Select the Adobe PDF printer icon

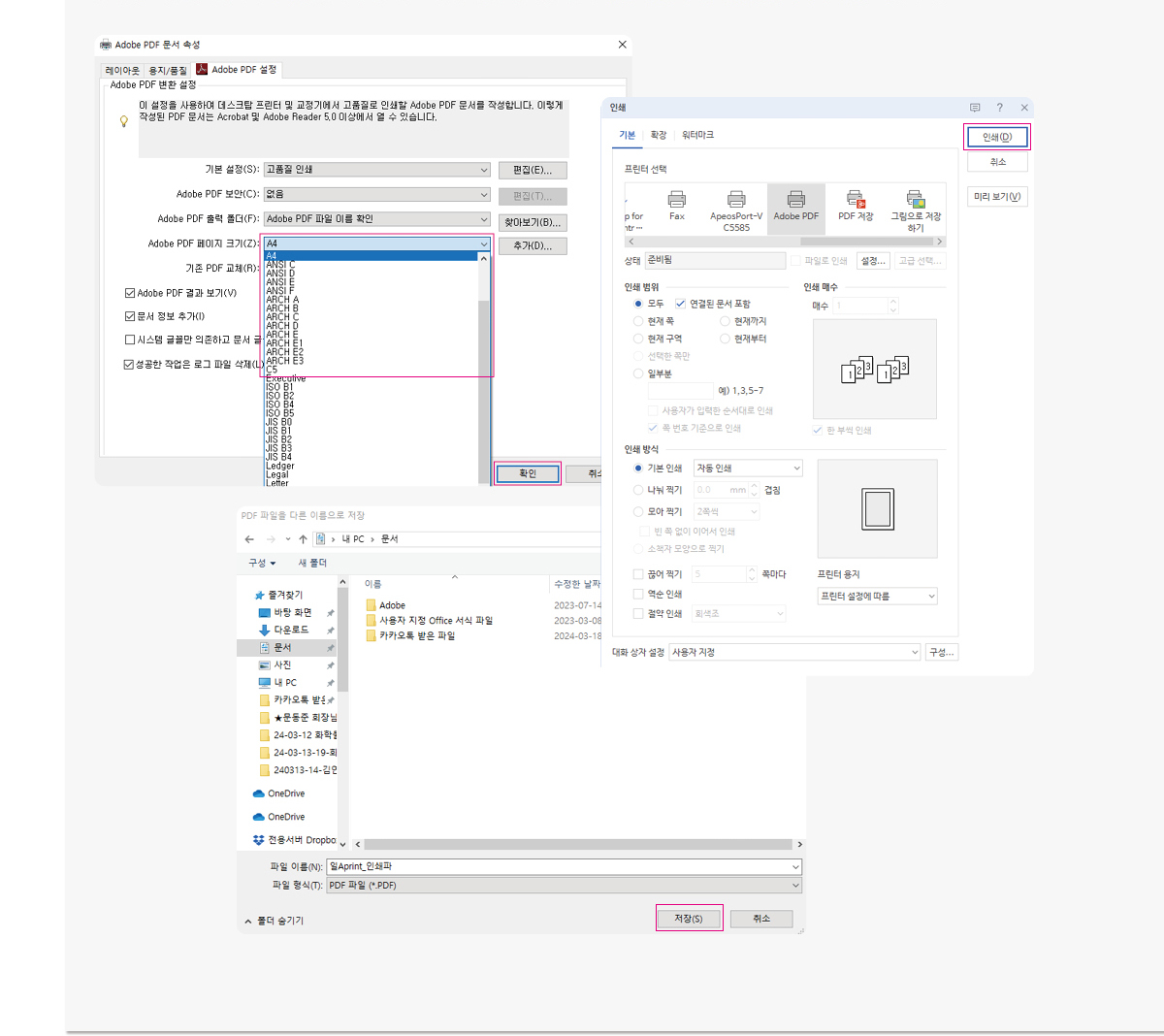coord(795,201)
